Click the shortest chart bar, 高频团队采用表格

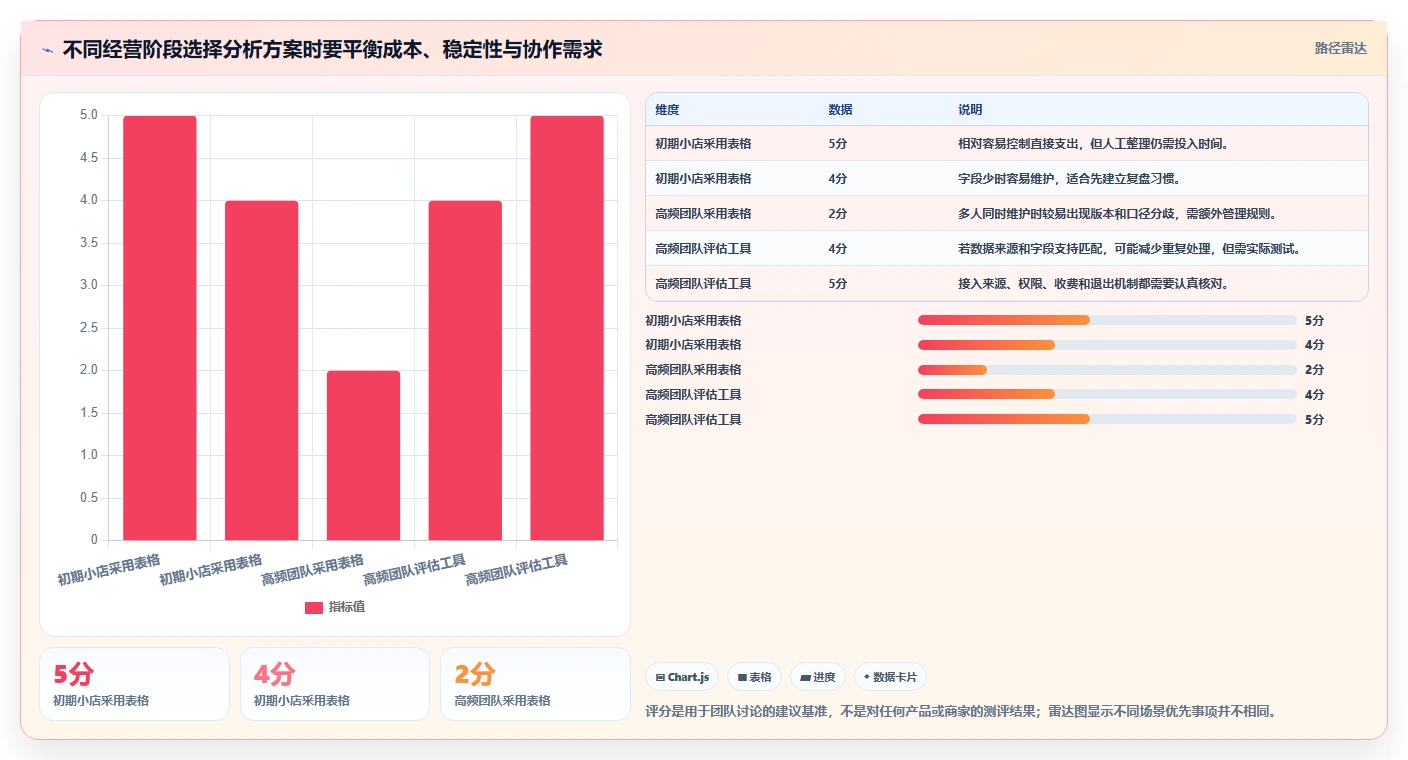click(x=363, y=455)
